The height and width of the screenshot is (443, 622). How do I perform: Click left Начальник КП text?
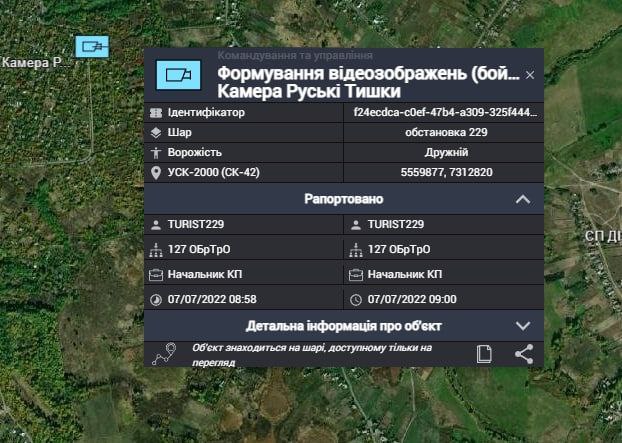pyautogui.click(x=205, y=274)
